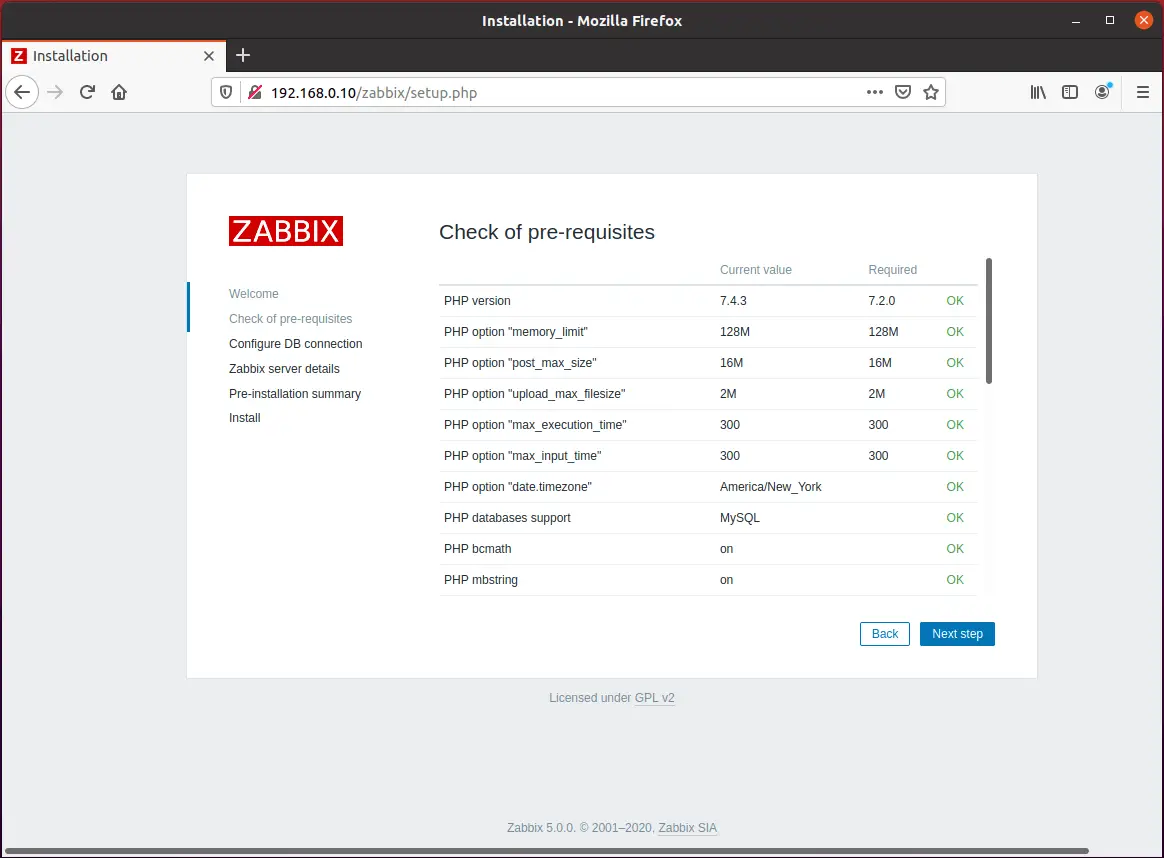This screenshot has width=1164, height=858.
Task: Click 'PHP option "upload_max_filesize"' text
Action: 534,394
